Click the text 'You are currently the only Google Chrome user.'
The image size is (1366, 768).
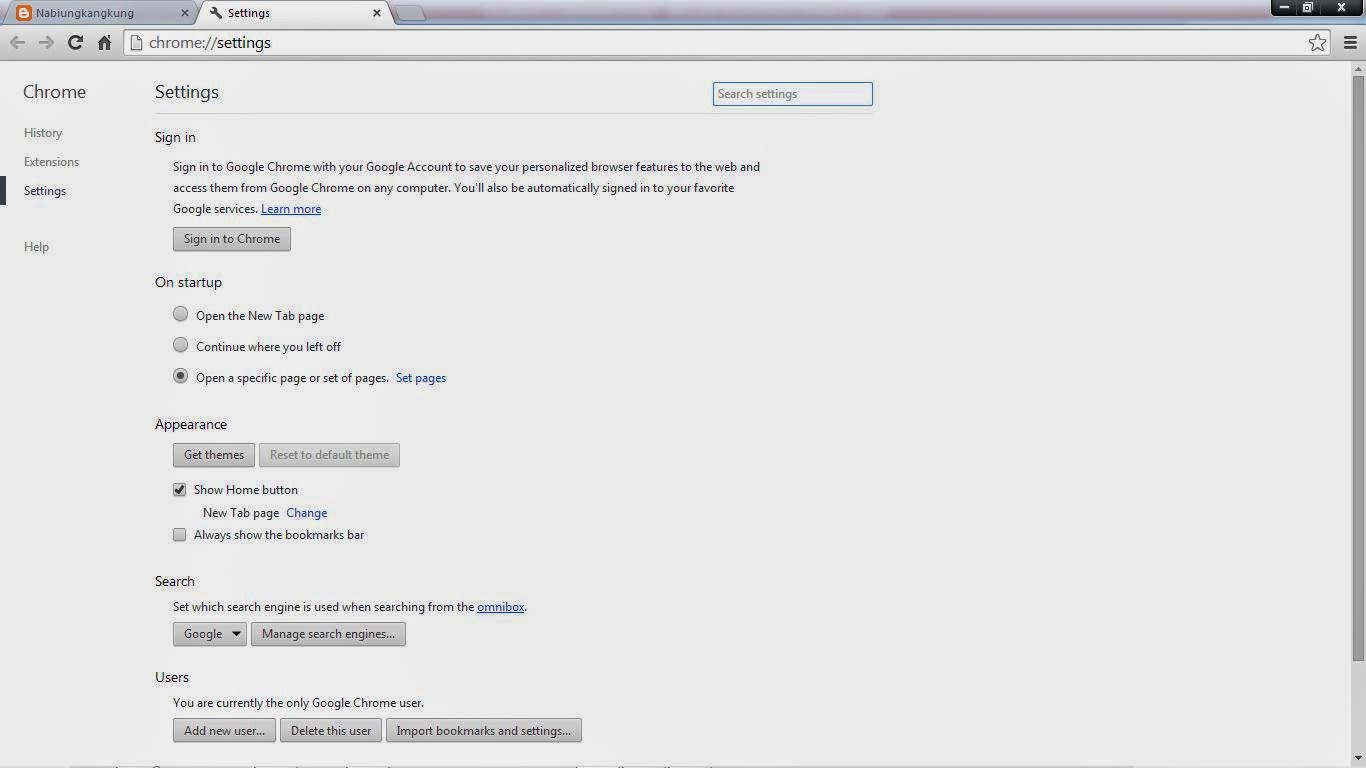(298, 703)
